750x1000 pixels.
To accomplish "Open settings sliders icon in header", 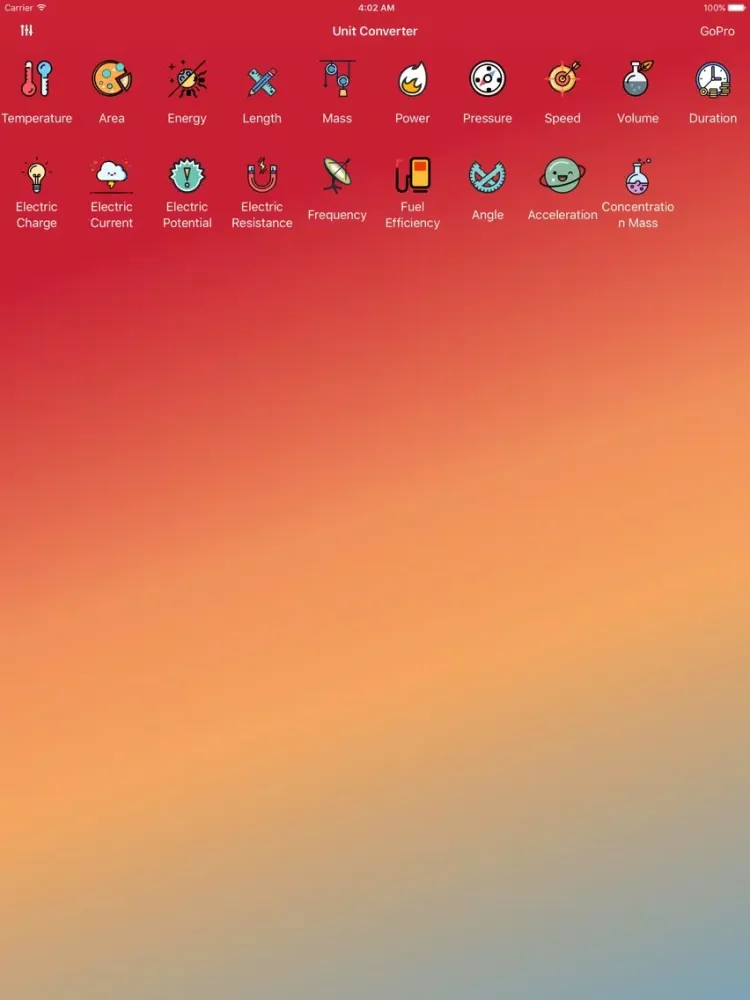I will (26, 31).
